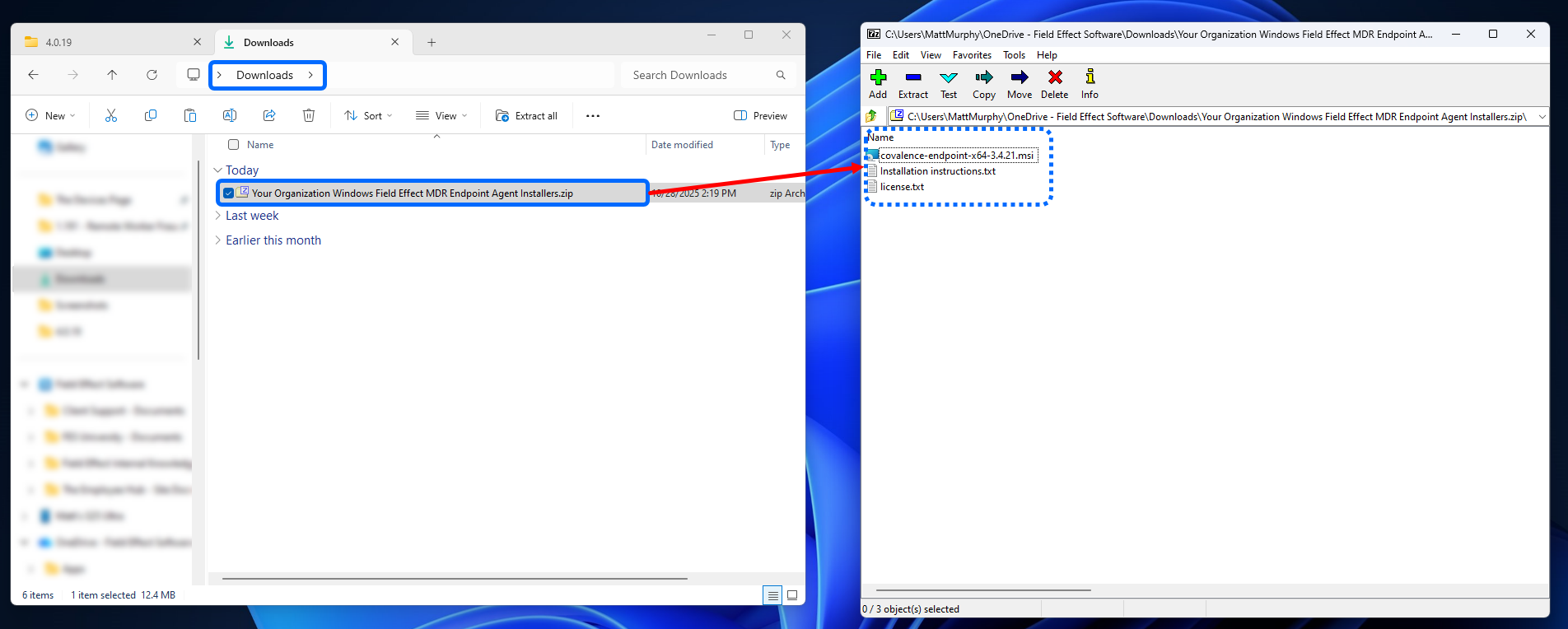
Task: Select covalence-endpoint-x64-3.4.21.msi
Action: point(956,156)
